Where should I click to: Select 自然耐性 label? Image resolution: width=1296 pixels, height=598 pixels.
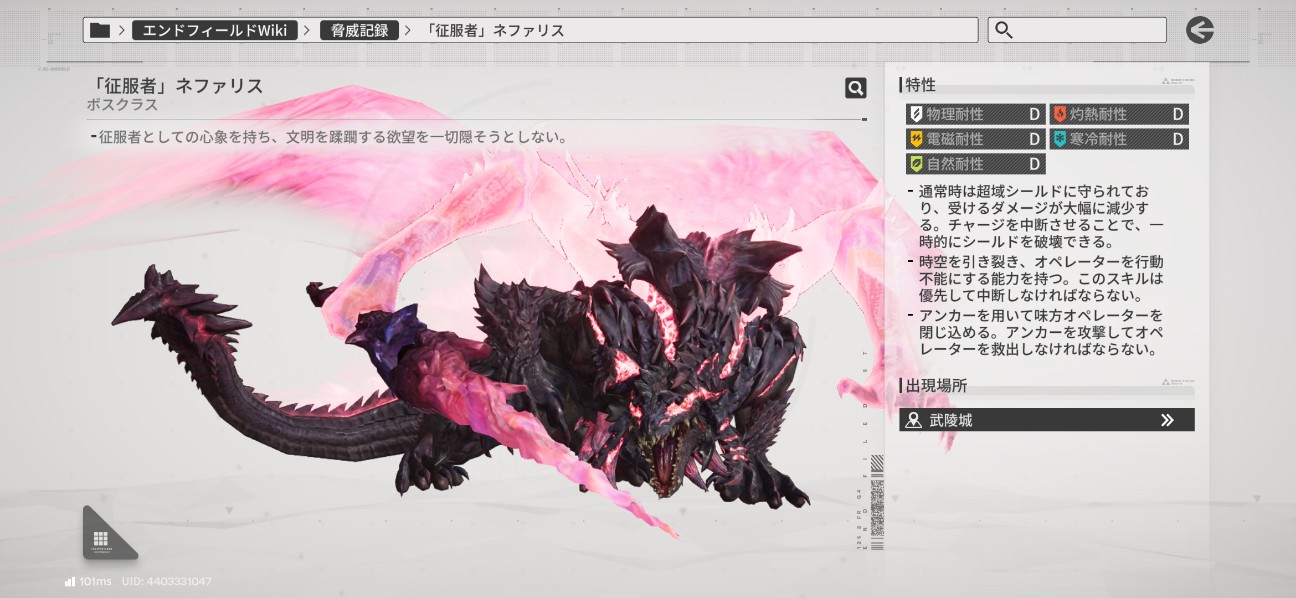pyautogui.click(x=955, y=164)
